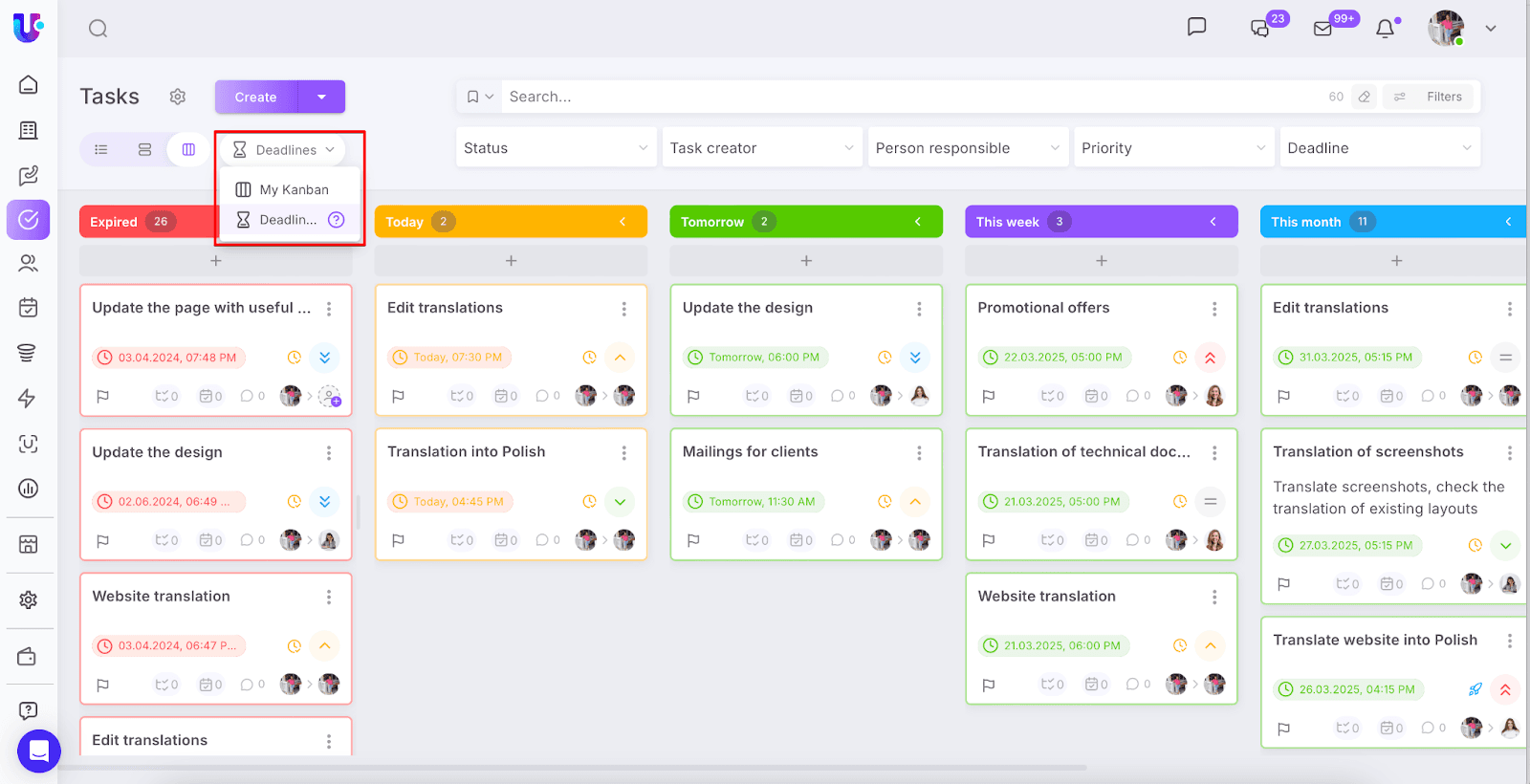Click the Tasks settings gear icon
Screen dimensions: 1530x784
tap(178, 97)
